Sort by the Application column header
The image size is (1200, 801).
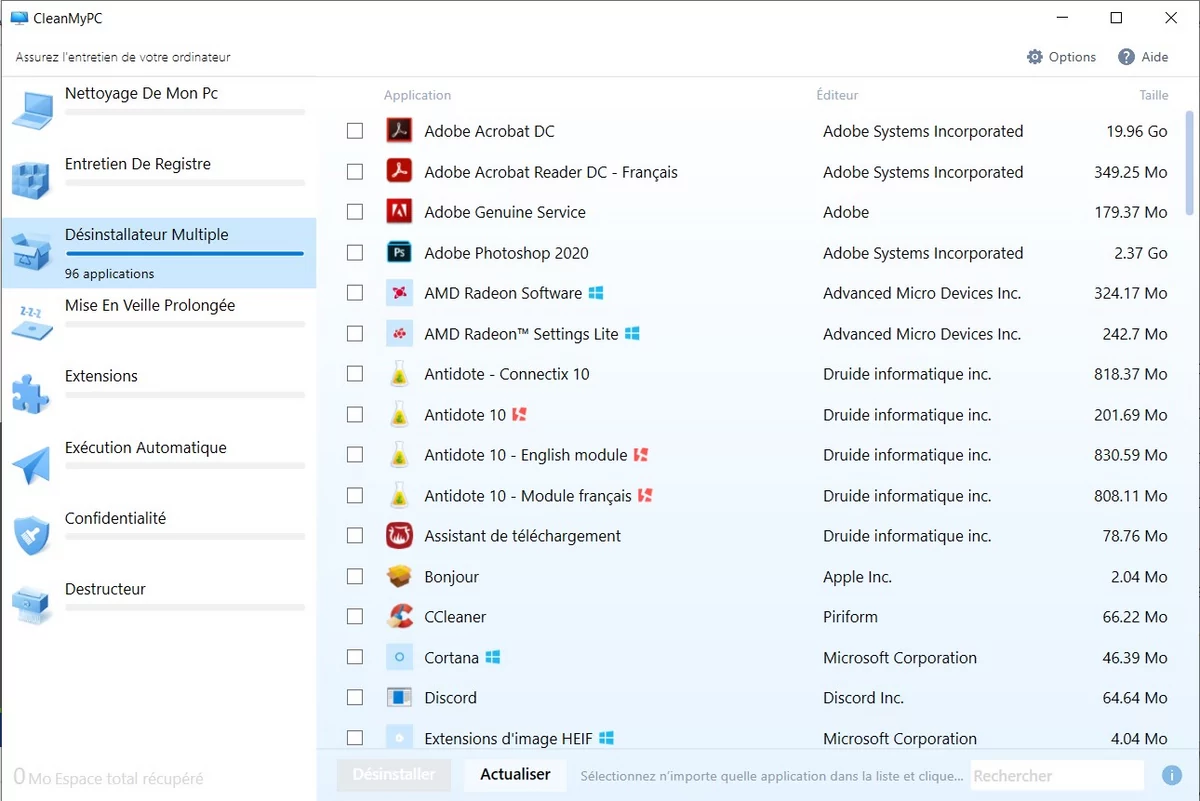click(417, 95)
